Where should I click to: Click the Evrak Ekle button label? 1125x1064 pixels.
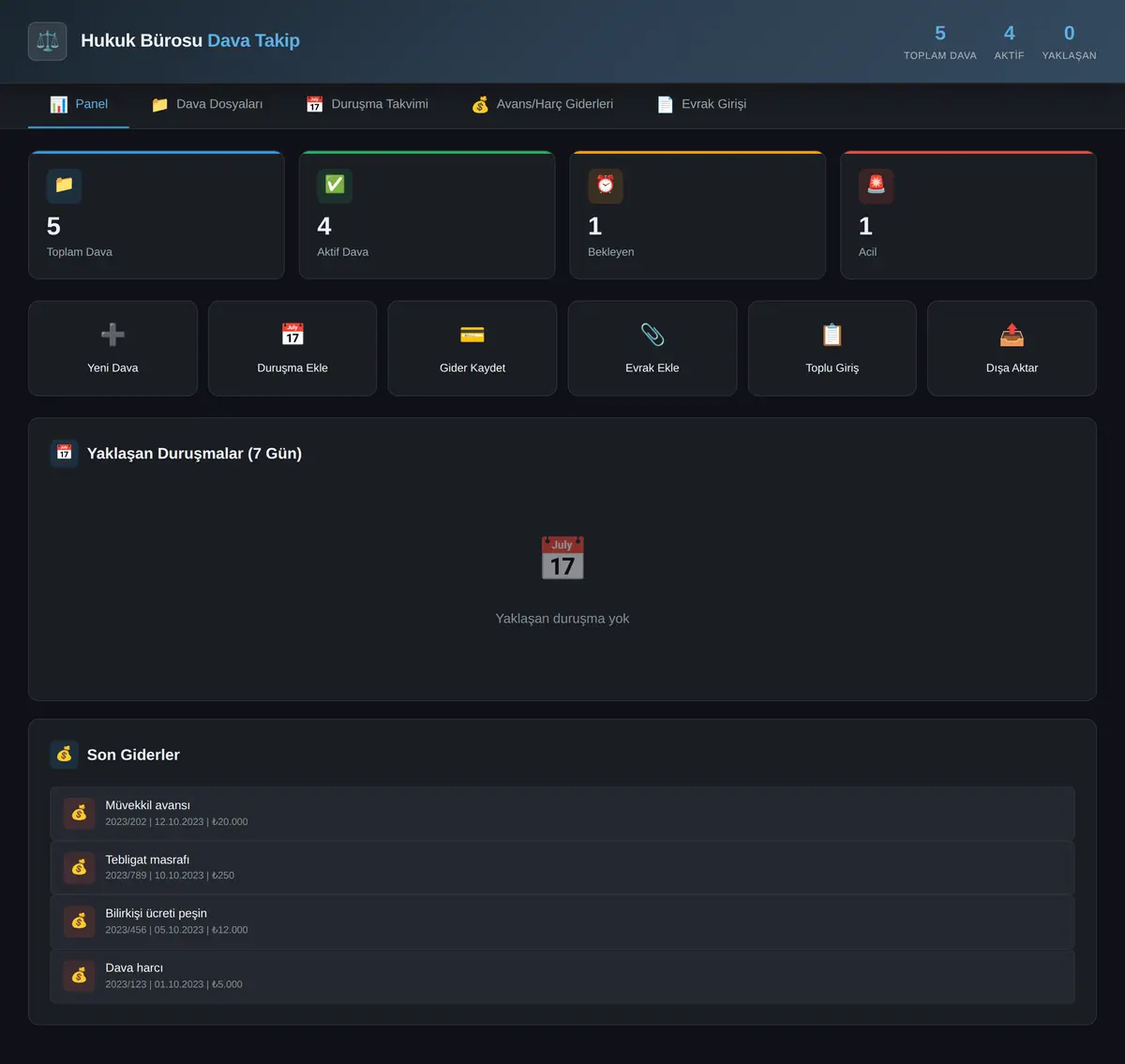[x=652, y=368]
